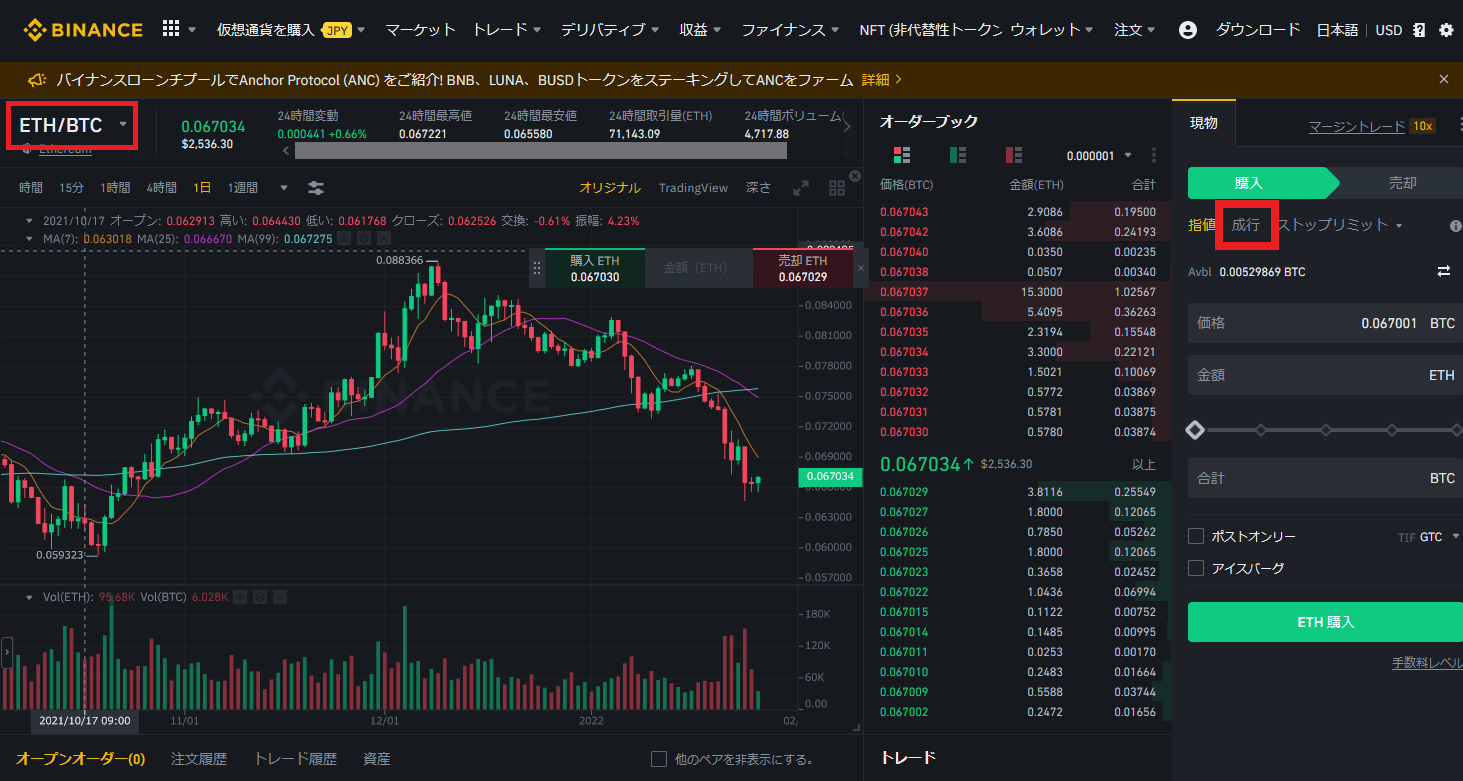Expand the left side panel arrow
The image size is (1463, 781).
coord(7,653)
